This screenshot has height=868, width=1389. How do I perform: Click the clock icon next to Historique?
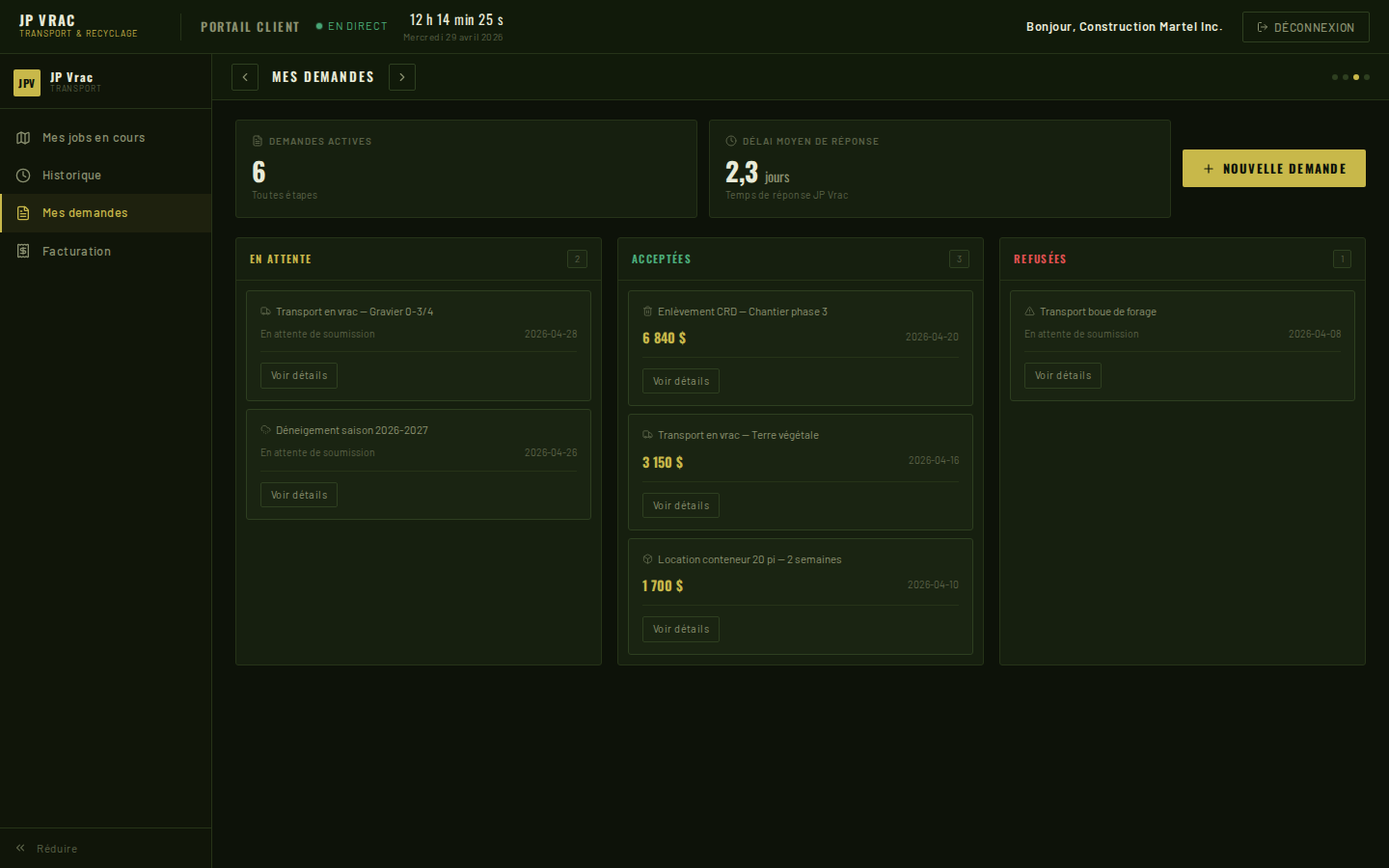23,176
